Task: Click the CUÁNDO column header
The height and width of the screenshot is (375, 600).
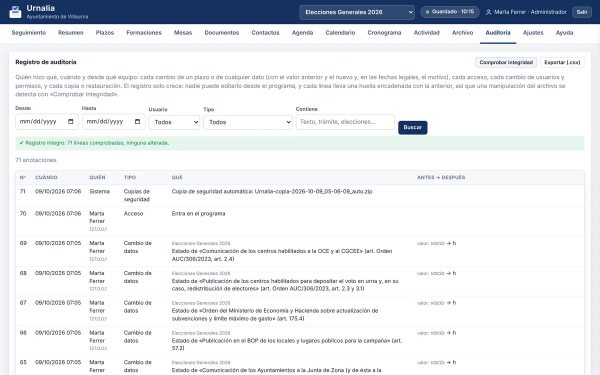Action: (x=46, y=178)
